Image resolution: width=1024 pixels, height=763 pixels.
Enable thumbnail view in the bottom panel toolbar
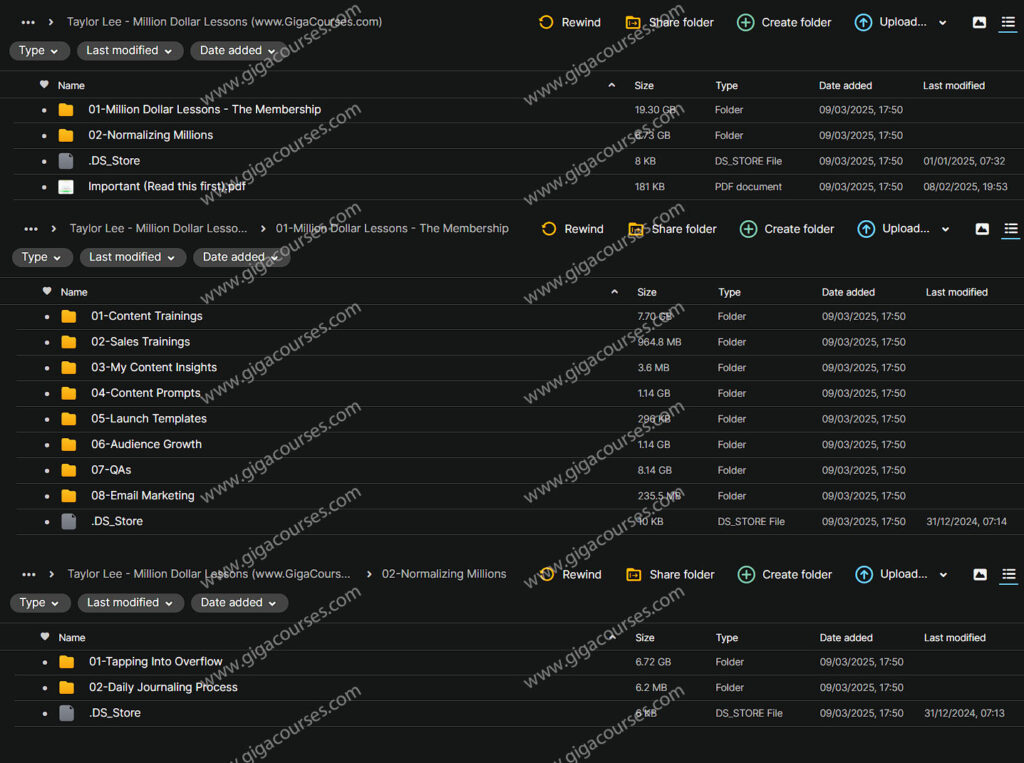pos(980,574)
